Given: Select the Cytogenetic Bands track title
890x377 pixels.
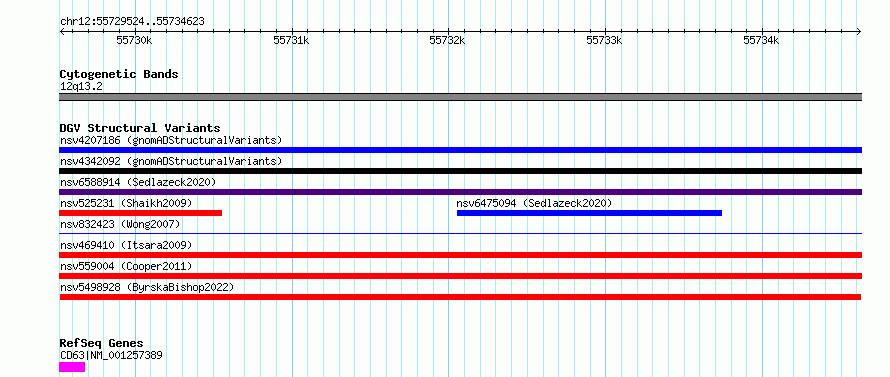Looking at the screenshot, I should point(119,74).
